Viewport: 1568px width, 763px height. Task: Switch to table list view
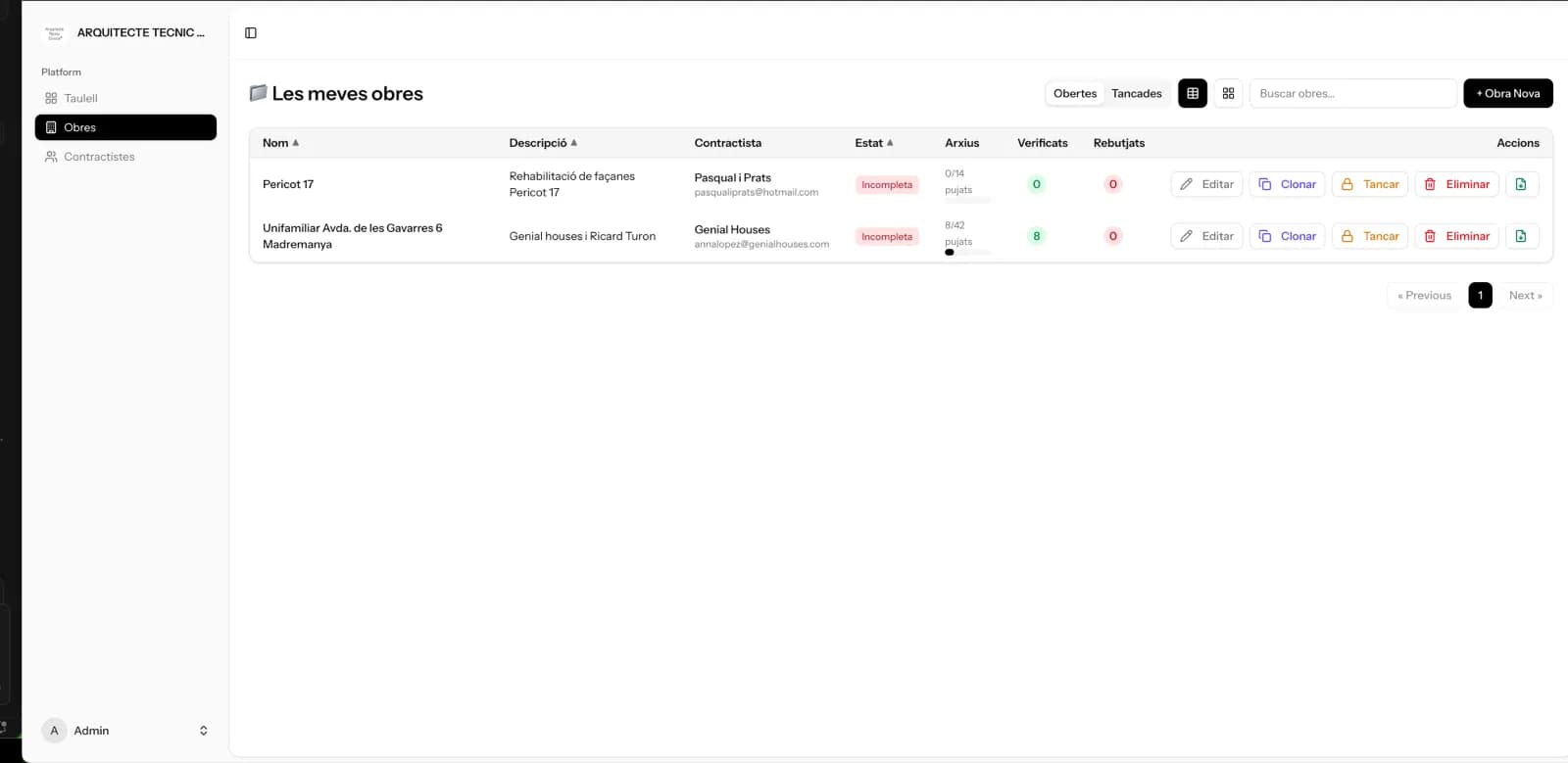tap(1192, 93)
